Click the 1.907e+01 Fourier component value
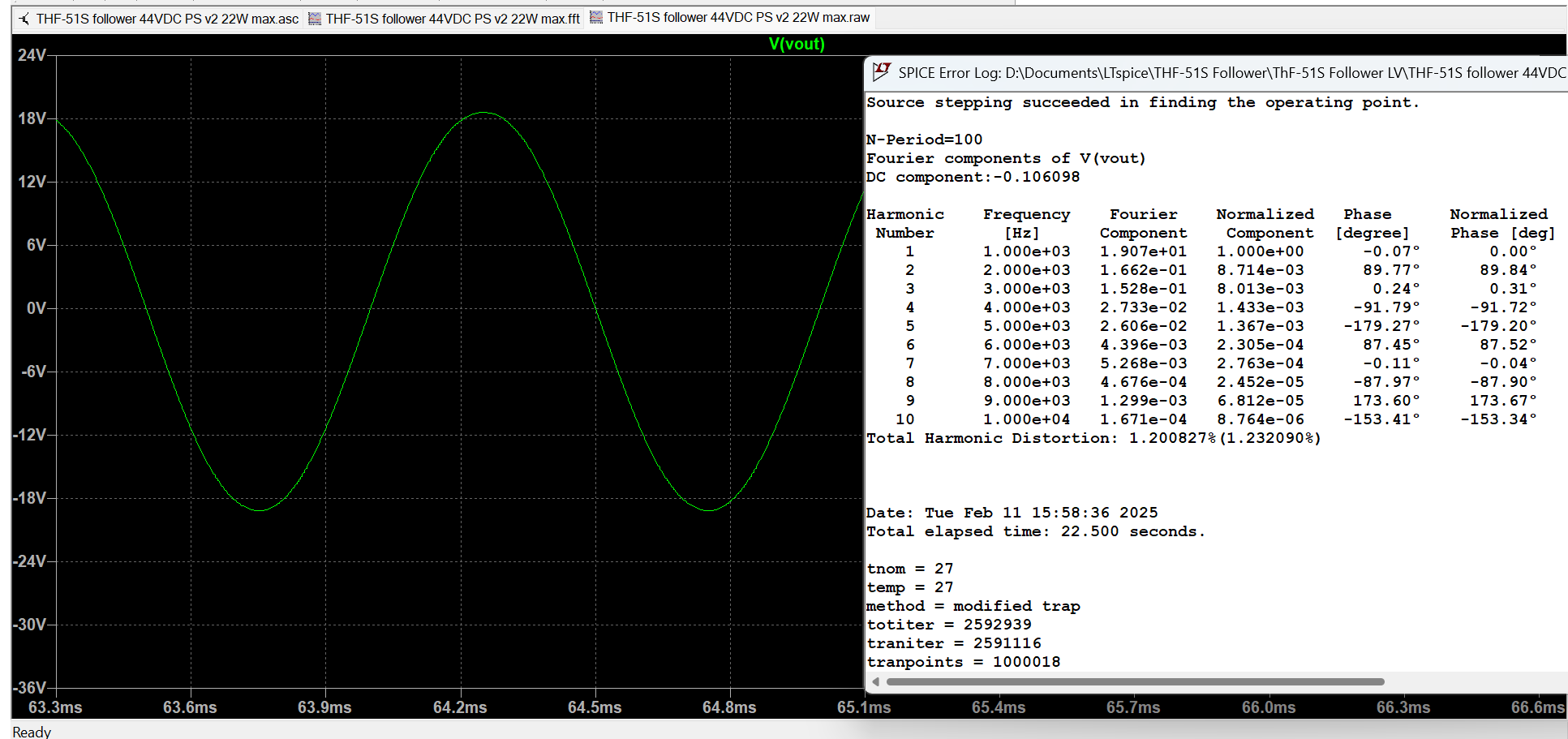The width and height of the screenshot is (1568, 739). (1143, 251)
